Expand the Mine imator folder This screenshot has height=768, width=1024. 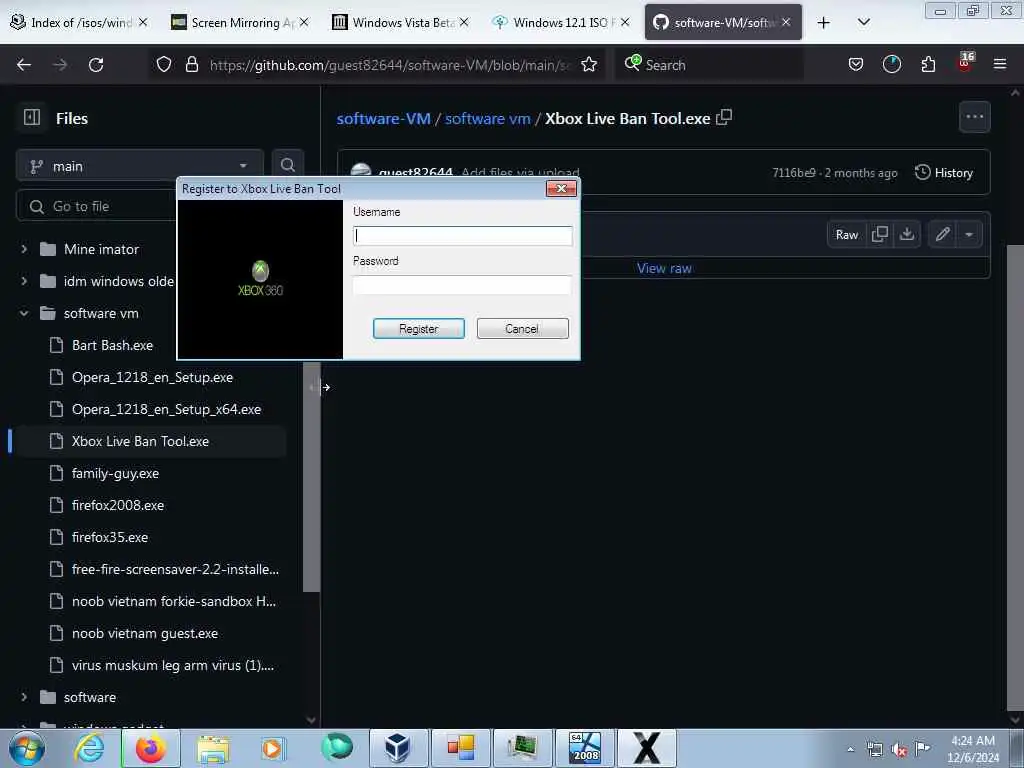[x=24, y=249]
